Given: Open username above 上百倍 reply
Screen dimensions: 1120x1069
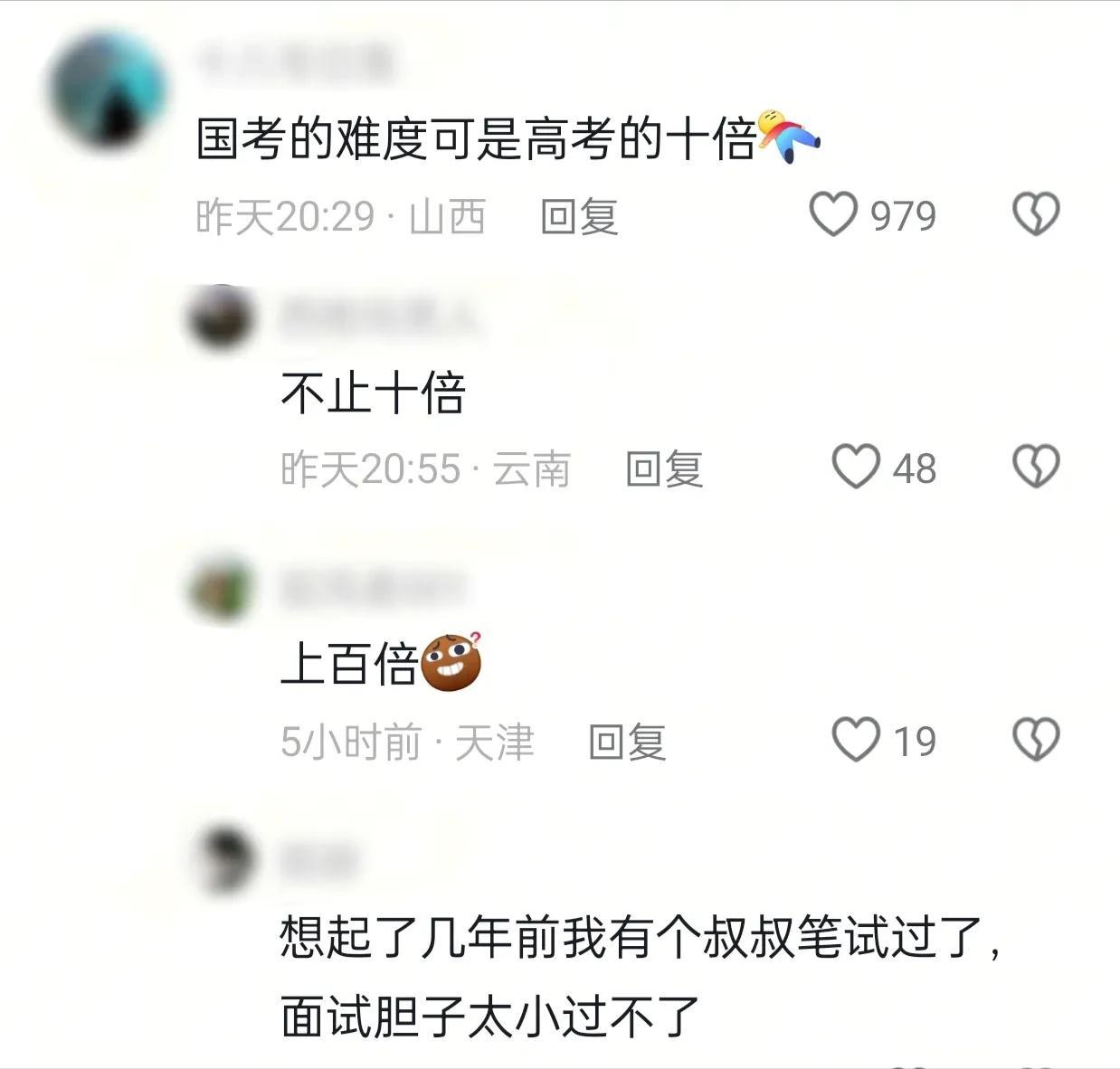Looking at the screenshot, I should point(373,588).
